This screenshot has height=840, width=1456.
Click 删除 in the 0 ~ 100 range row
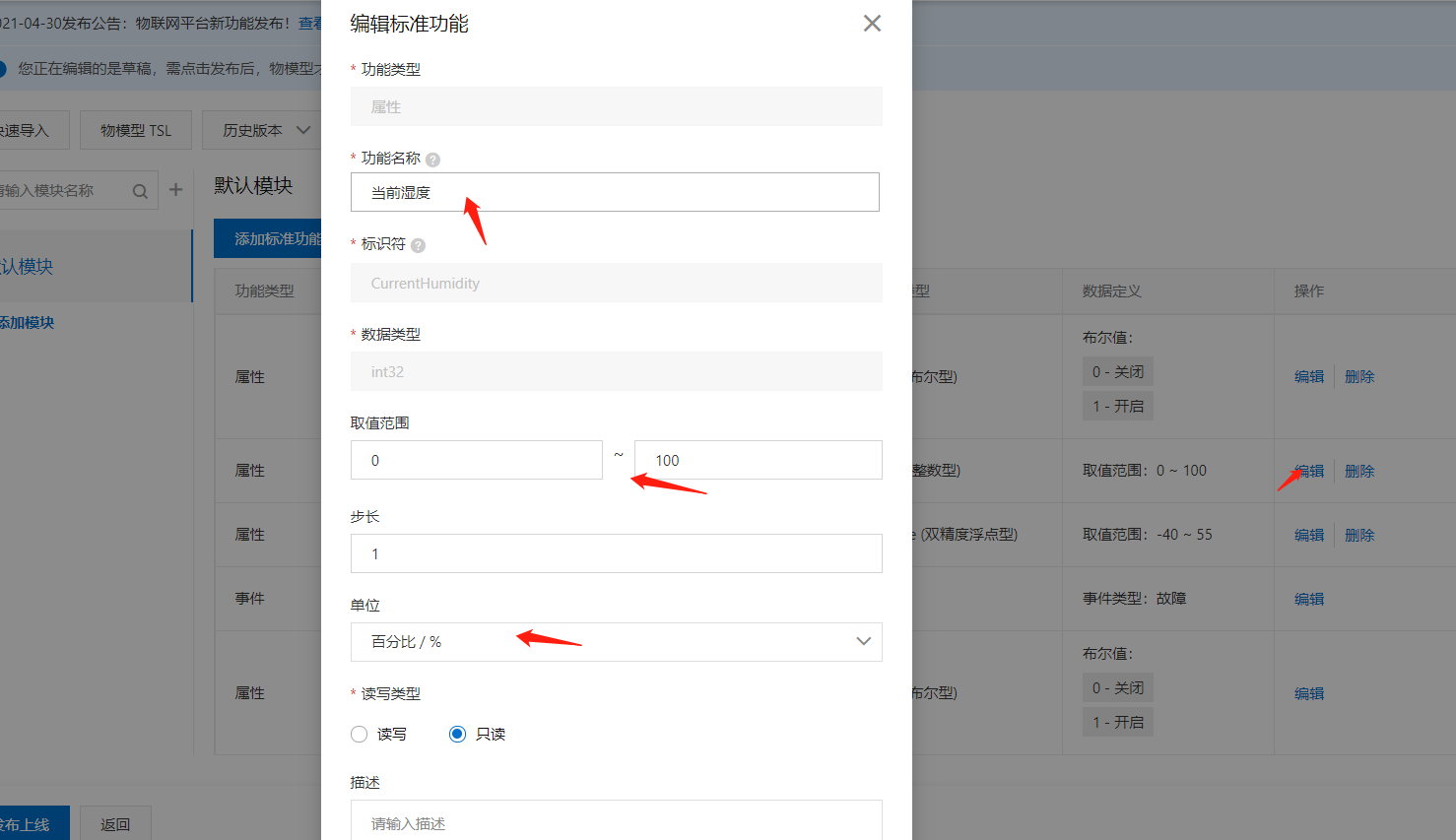coord(1359,471)
